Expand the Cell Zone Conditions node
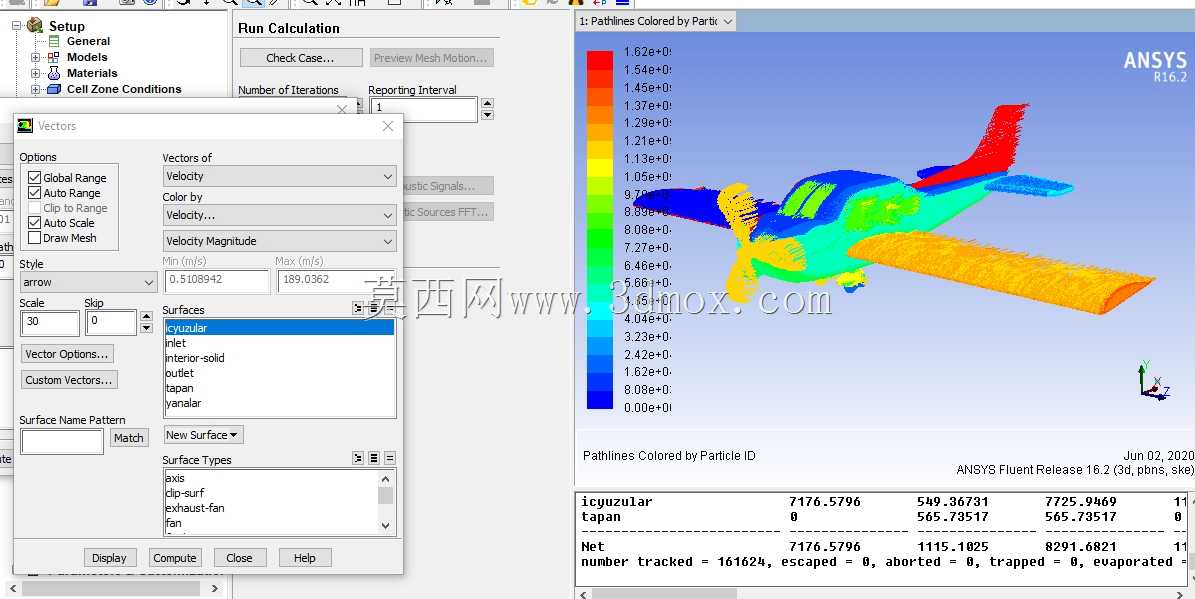 click(x=35, y=89)
